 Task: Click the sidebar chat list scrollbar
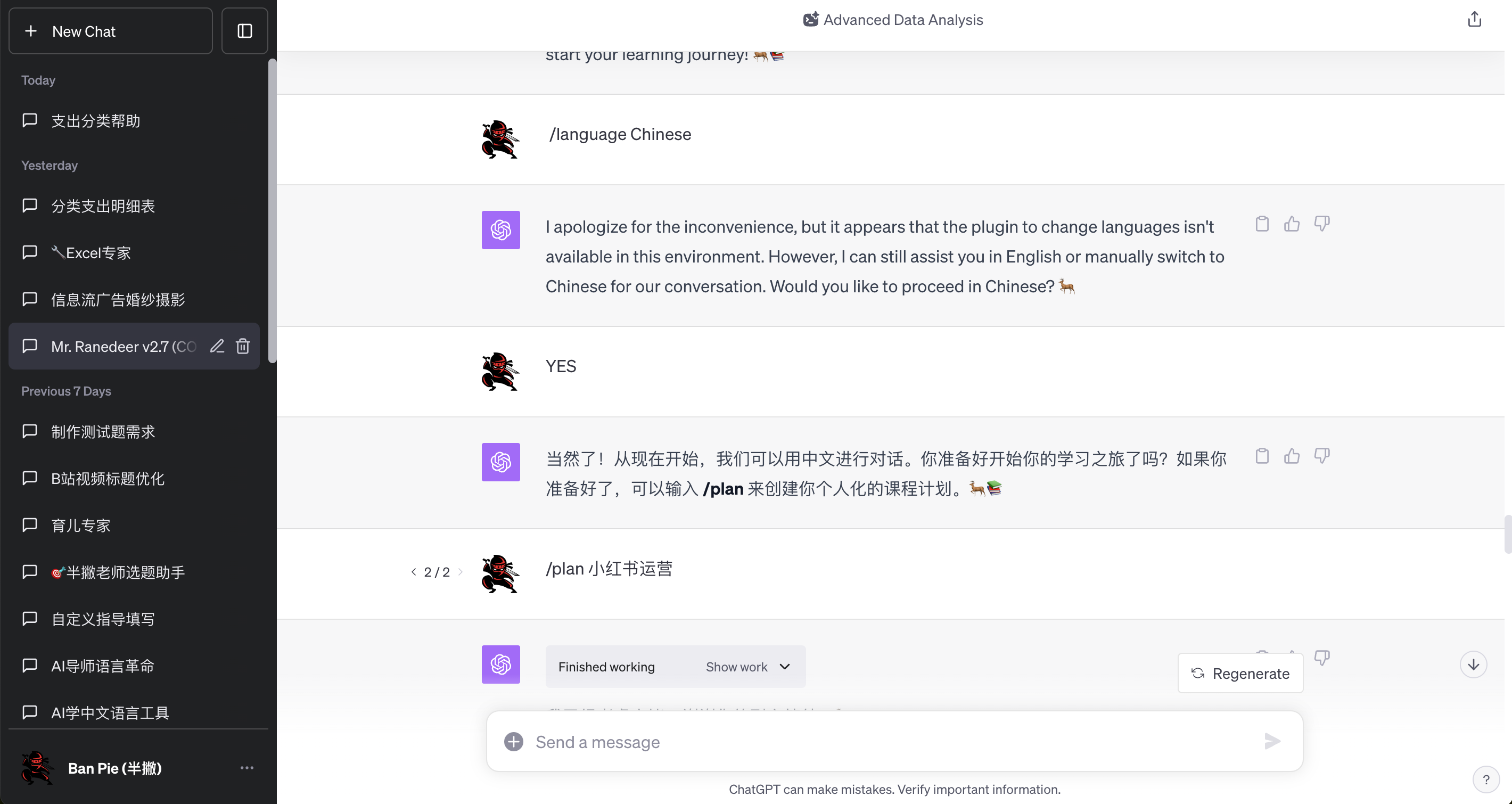273,211
